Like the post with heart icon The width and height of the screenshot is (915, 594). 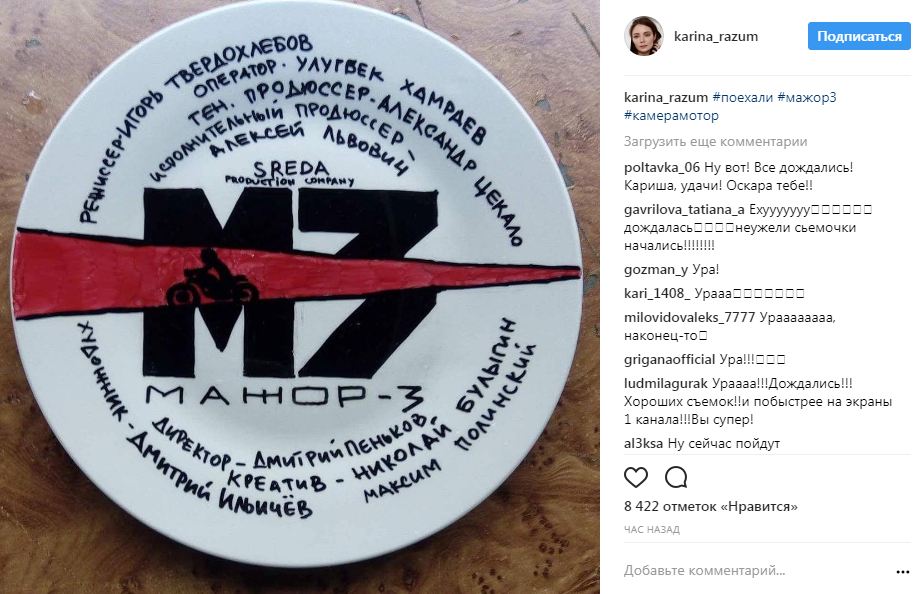[635, 477]
